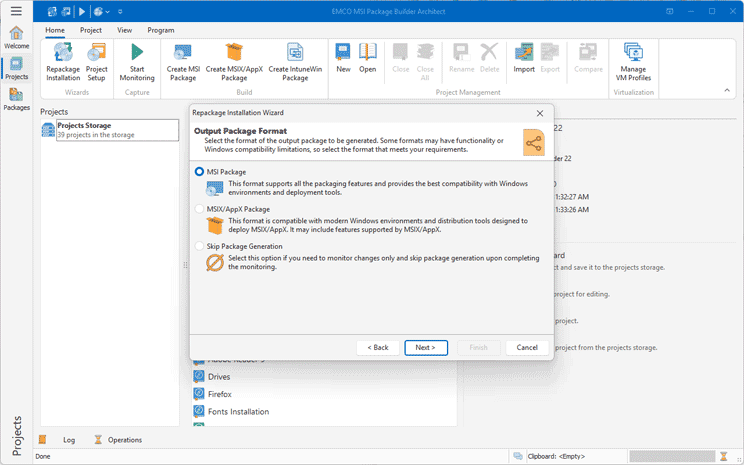Expand the quick access toolbar customize arrow

tap(121, 12)
